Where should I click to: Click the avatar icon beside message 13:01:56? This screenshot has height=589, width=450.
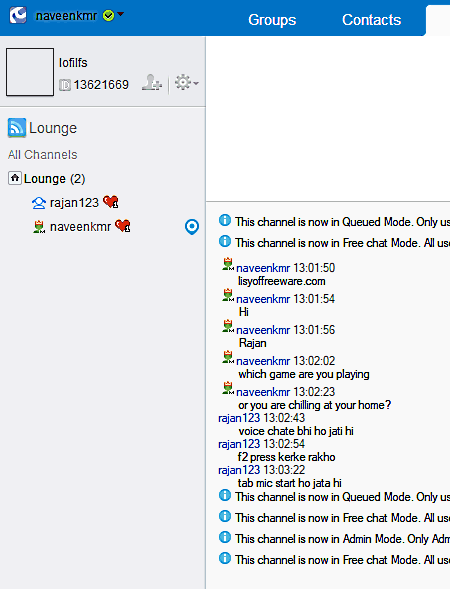[228, 326]
